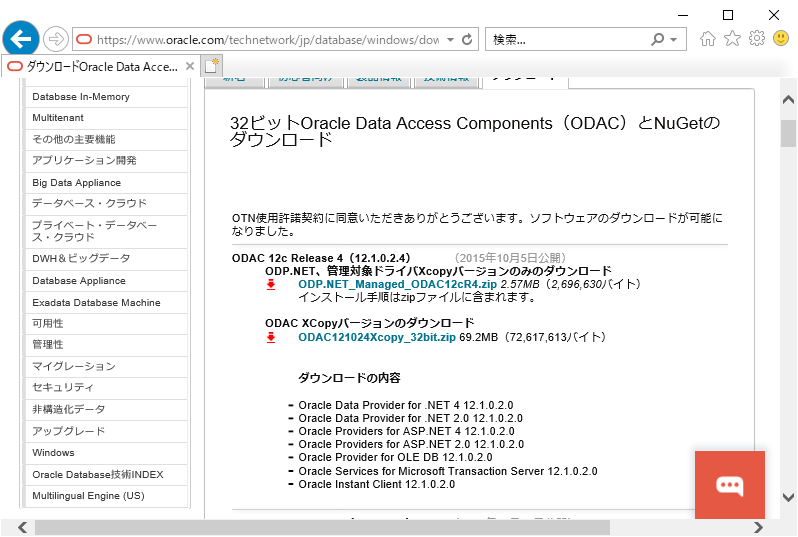Open セキュリティ sidebar item
The height and width of the screenshot is (537, 798).
(106, 388)
